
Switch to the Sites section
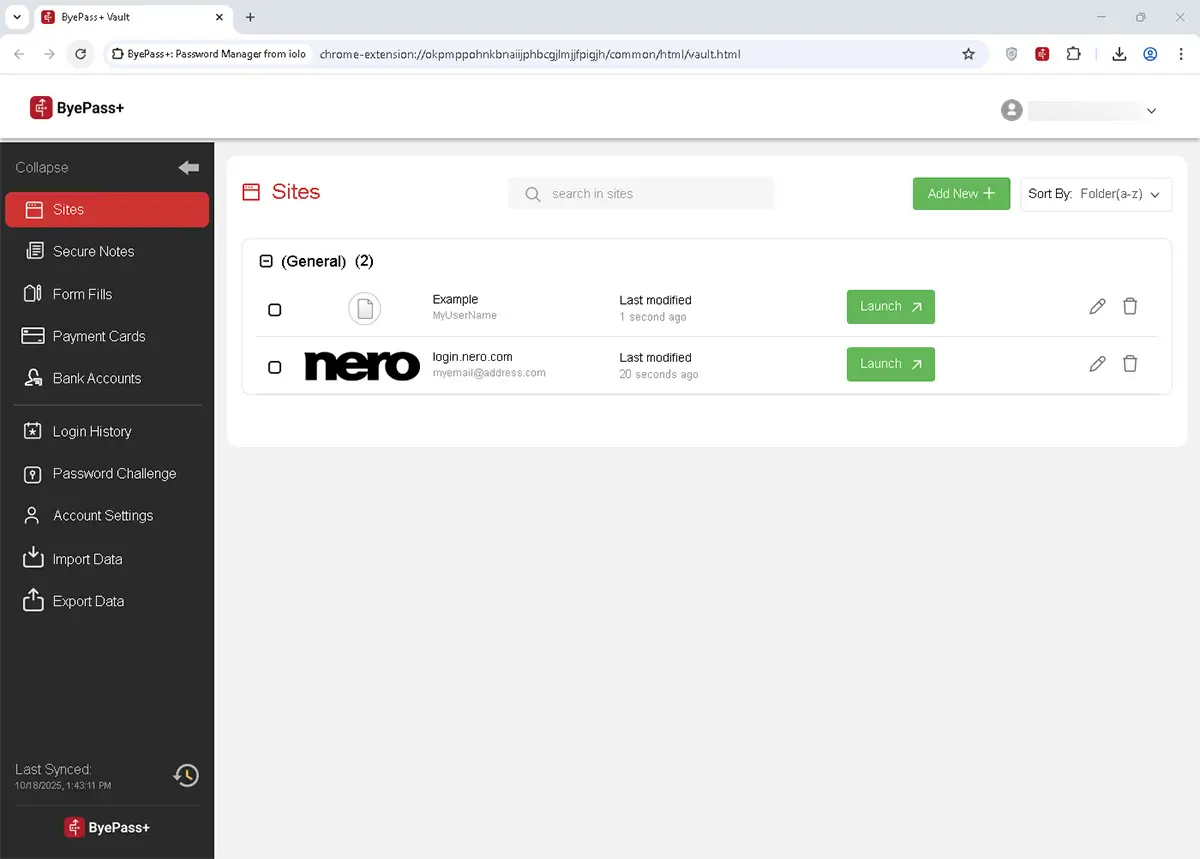(x=68, y=209)
